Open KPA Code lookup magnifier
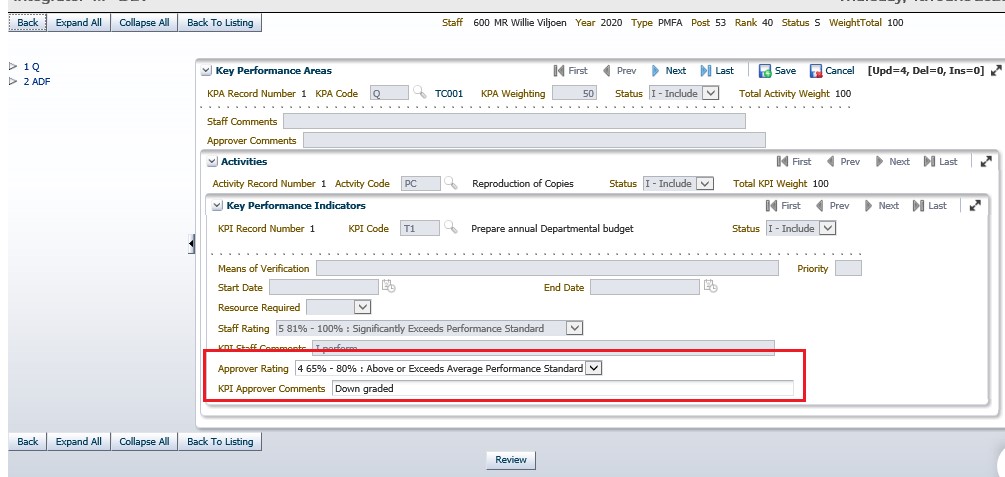The width and height of the screenshot is (1005, 477). (420, 93)
